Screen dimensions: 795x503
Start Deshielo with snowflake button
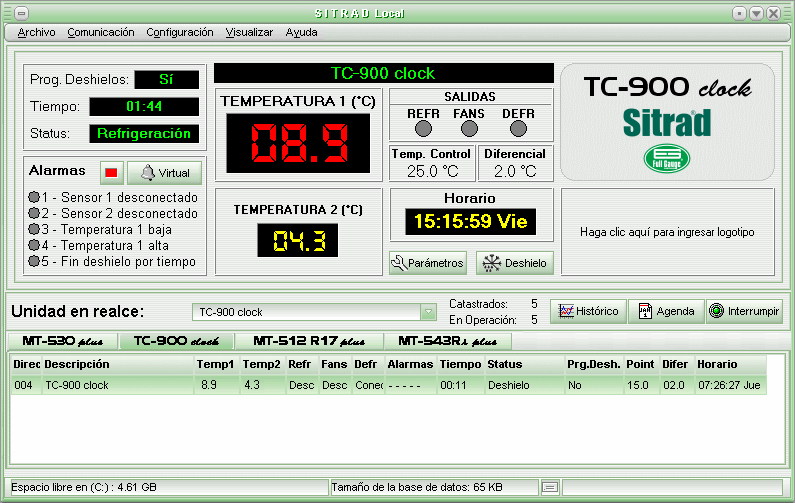pos(515,263)
